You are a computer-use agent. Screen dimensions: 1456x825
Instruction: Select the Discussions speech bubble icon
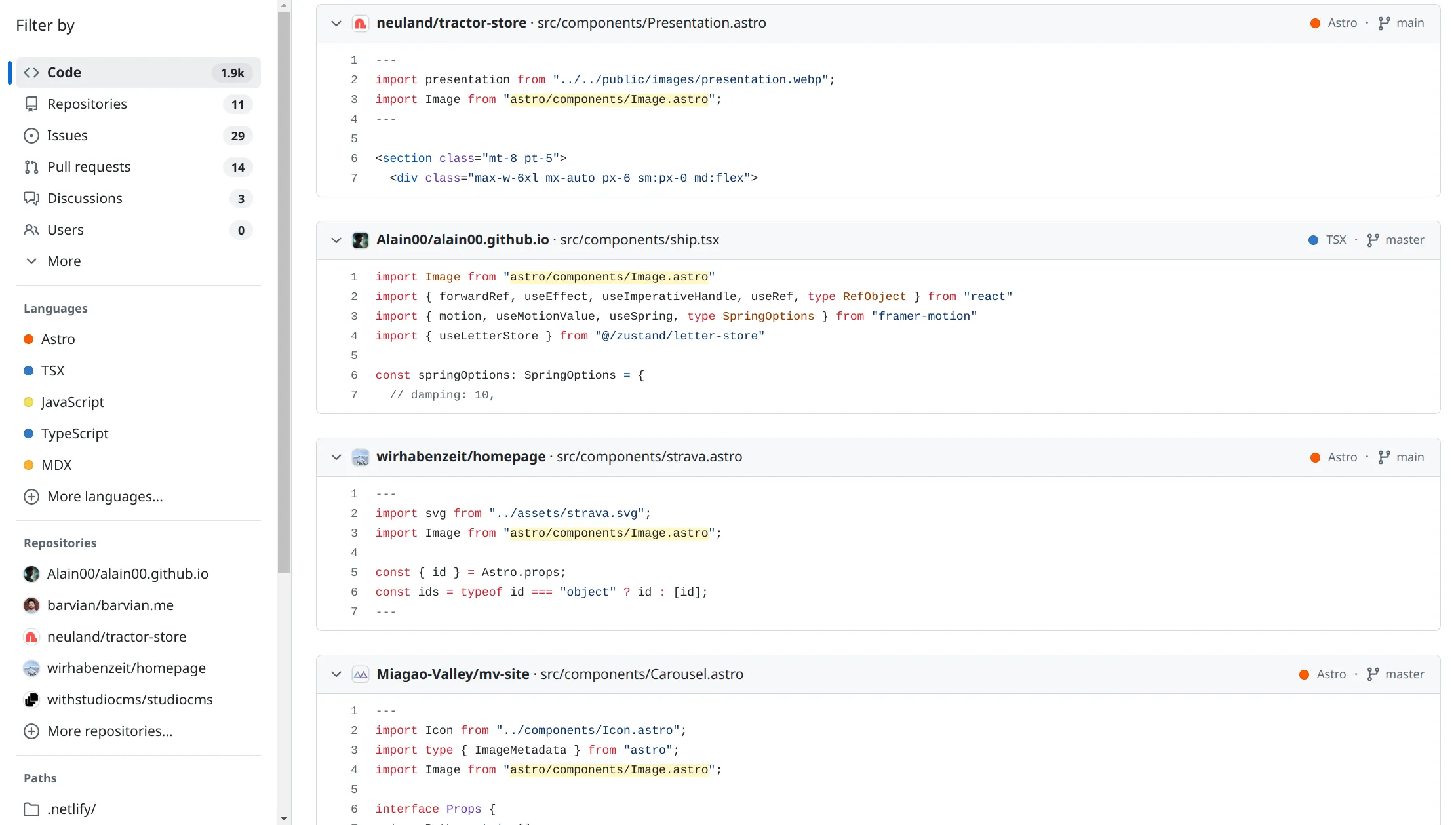[x=31, y=198]
